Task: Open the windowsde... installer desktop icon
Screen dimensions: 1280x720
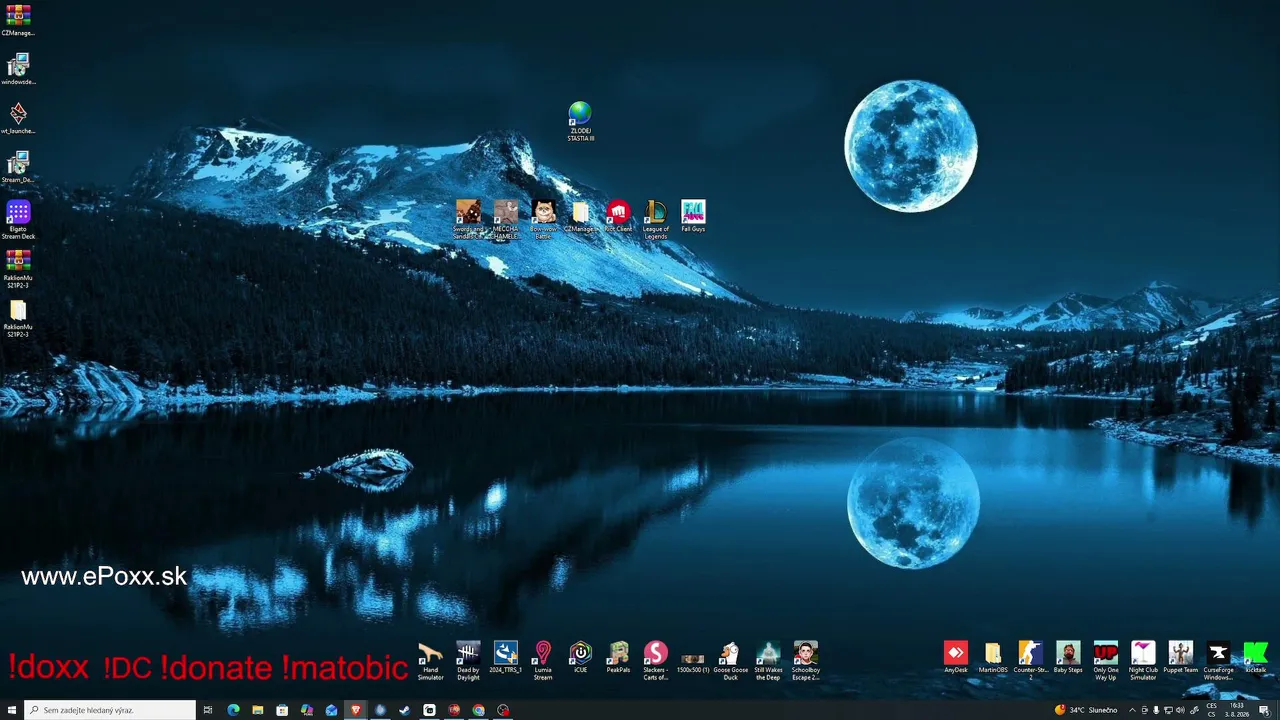Action: click(18, 69)
